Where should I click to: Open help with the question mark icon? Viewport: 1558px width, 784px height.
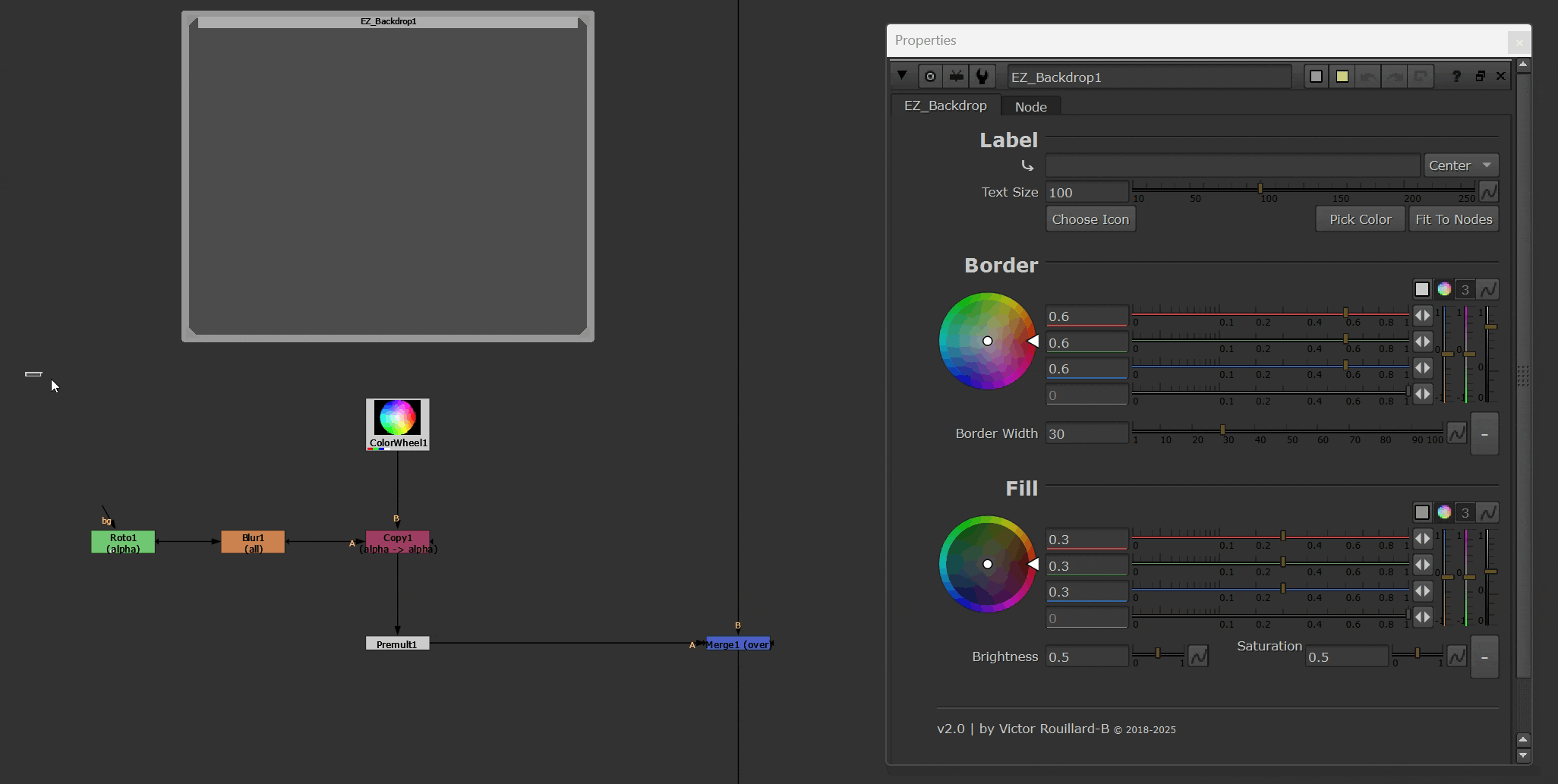pyautogui.click(x=1455, y=77)
